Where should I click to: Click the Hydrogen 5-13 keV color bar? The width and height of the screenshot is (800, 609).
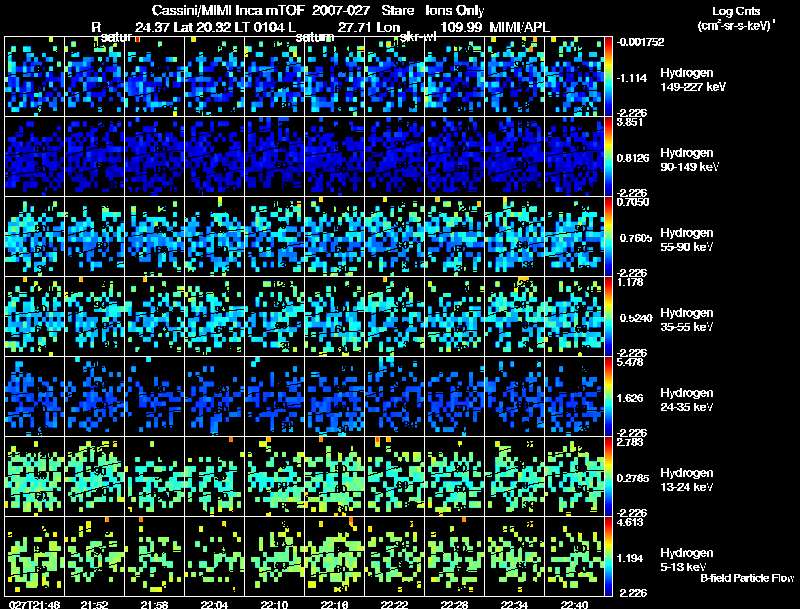608,556
